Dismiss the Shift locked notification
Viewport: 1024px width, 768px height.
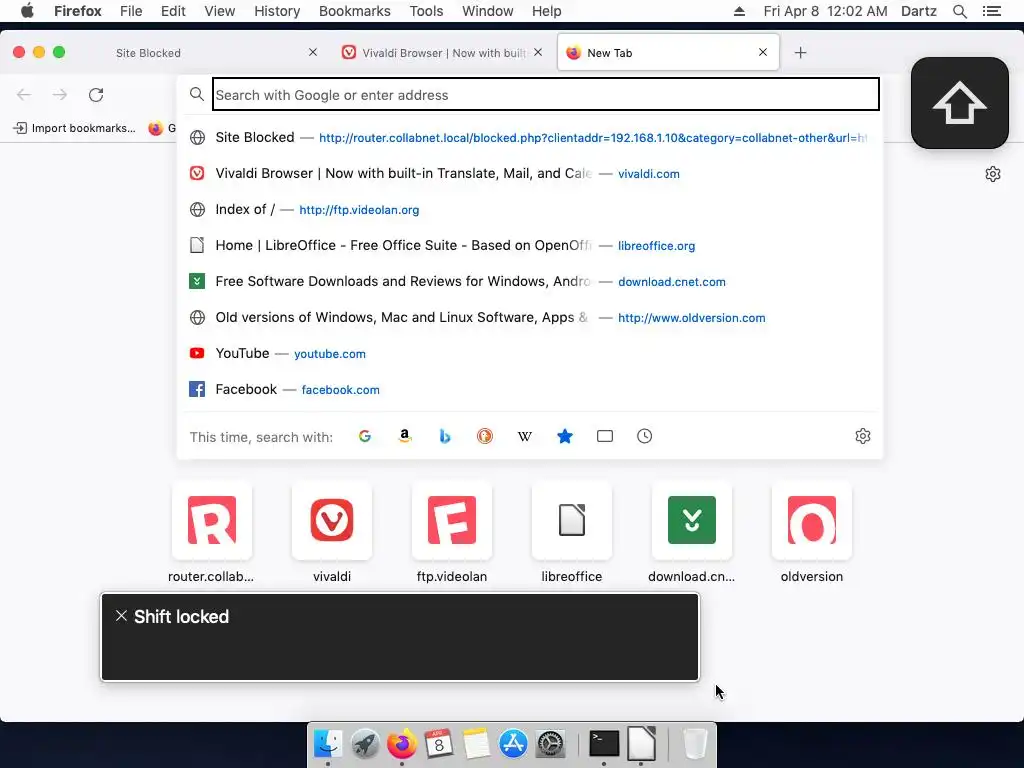(121, 616)
